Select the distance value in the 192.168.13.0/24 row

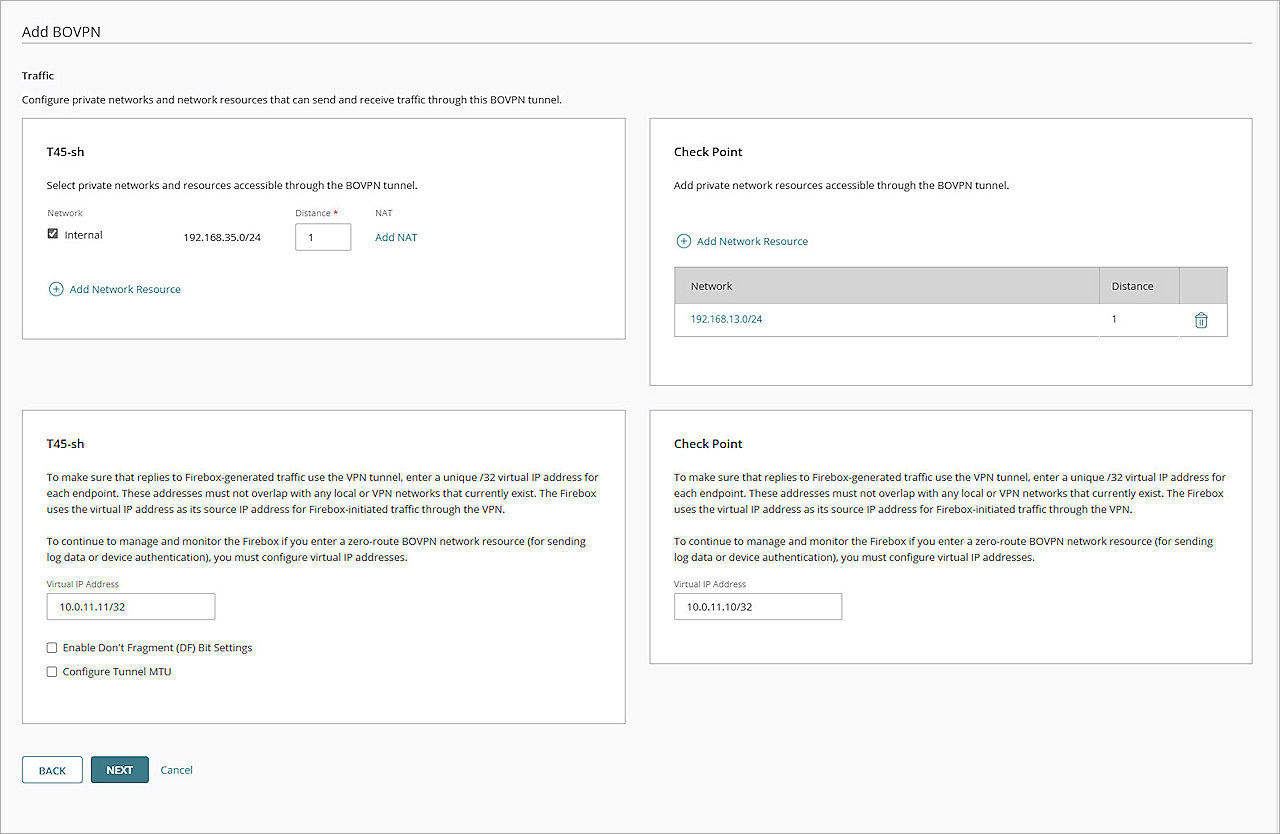point(1114,319)
